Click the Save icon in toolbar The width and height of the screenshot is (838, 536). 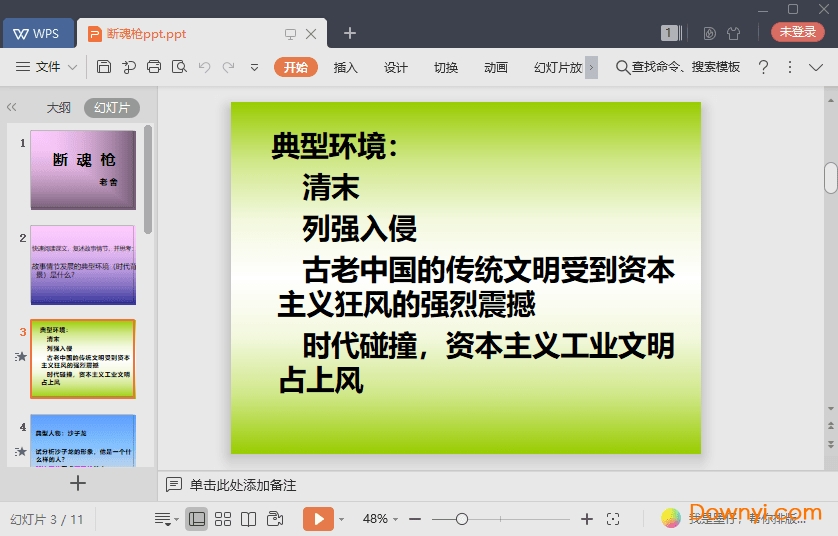click(x=104, y=67)
